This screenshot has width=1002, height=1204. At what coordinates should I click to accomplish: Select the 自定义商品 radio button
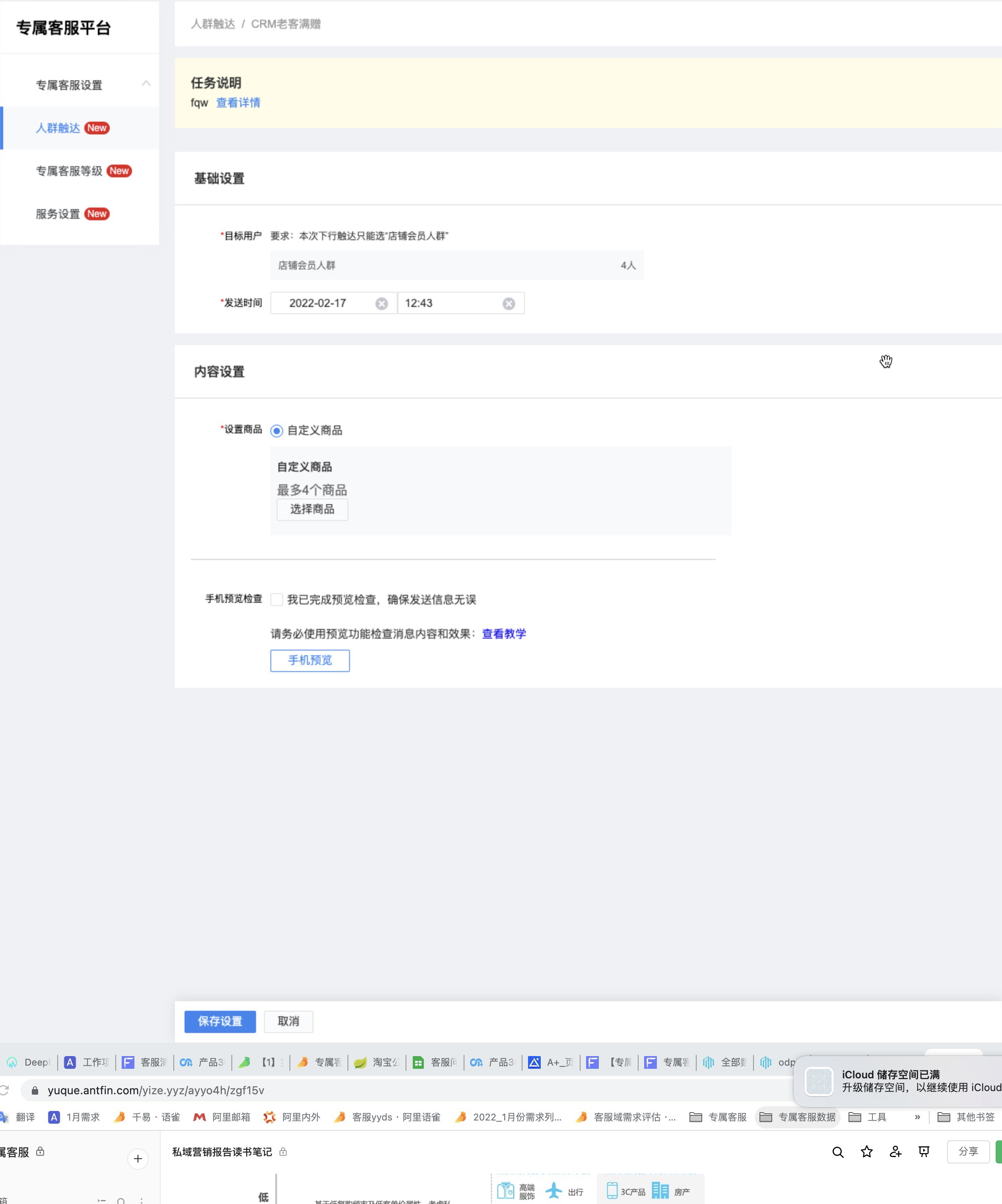(x=277, y=431)
